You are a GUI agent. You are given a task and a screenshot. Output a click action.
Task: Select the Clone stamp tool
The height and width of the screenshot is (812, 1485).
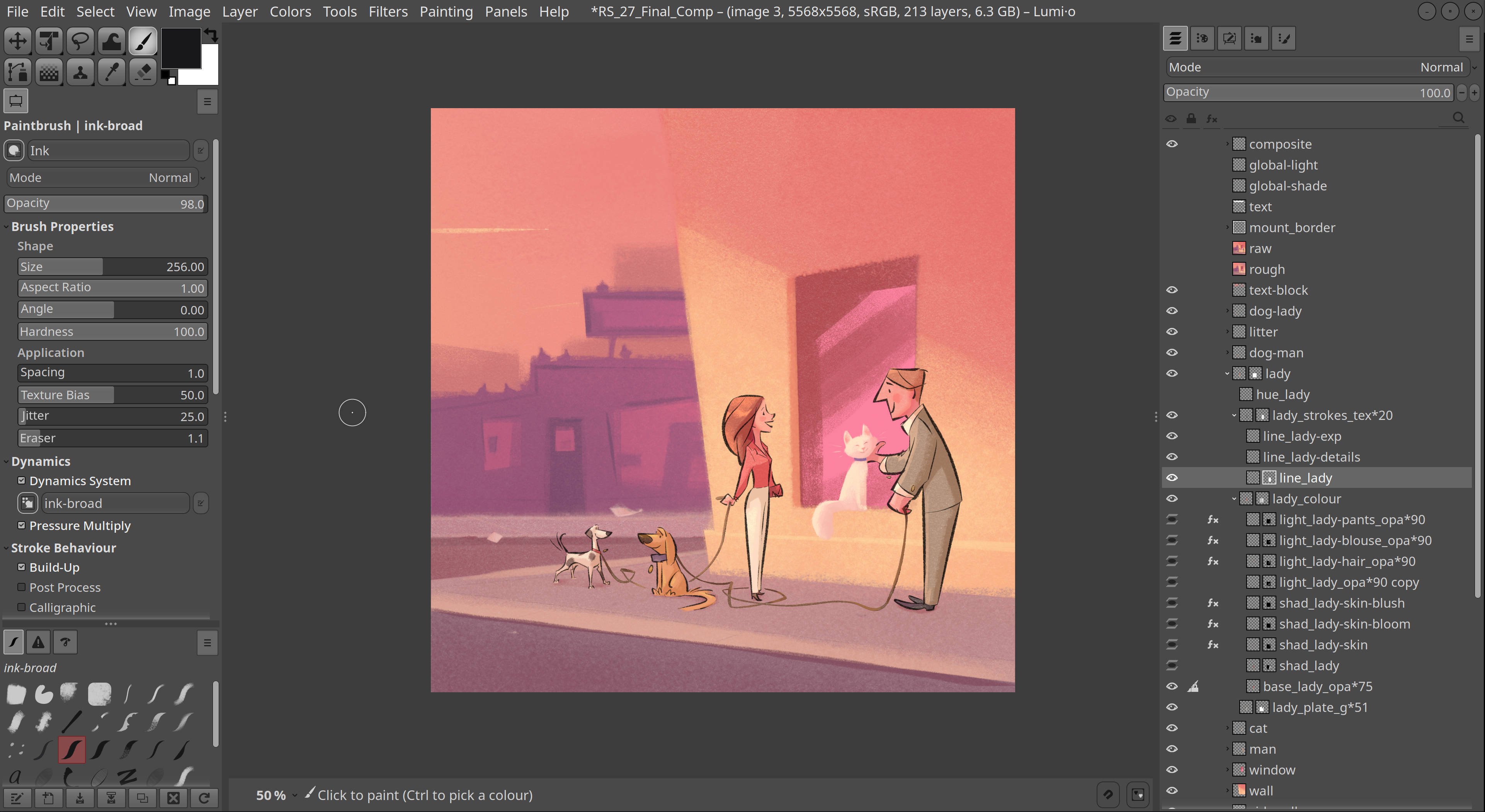point(80,73)
